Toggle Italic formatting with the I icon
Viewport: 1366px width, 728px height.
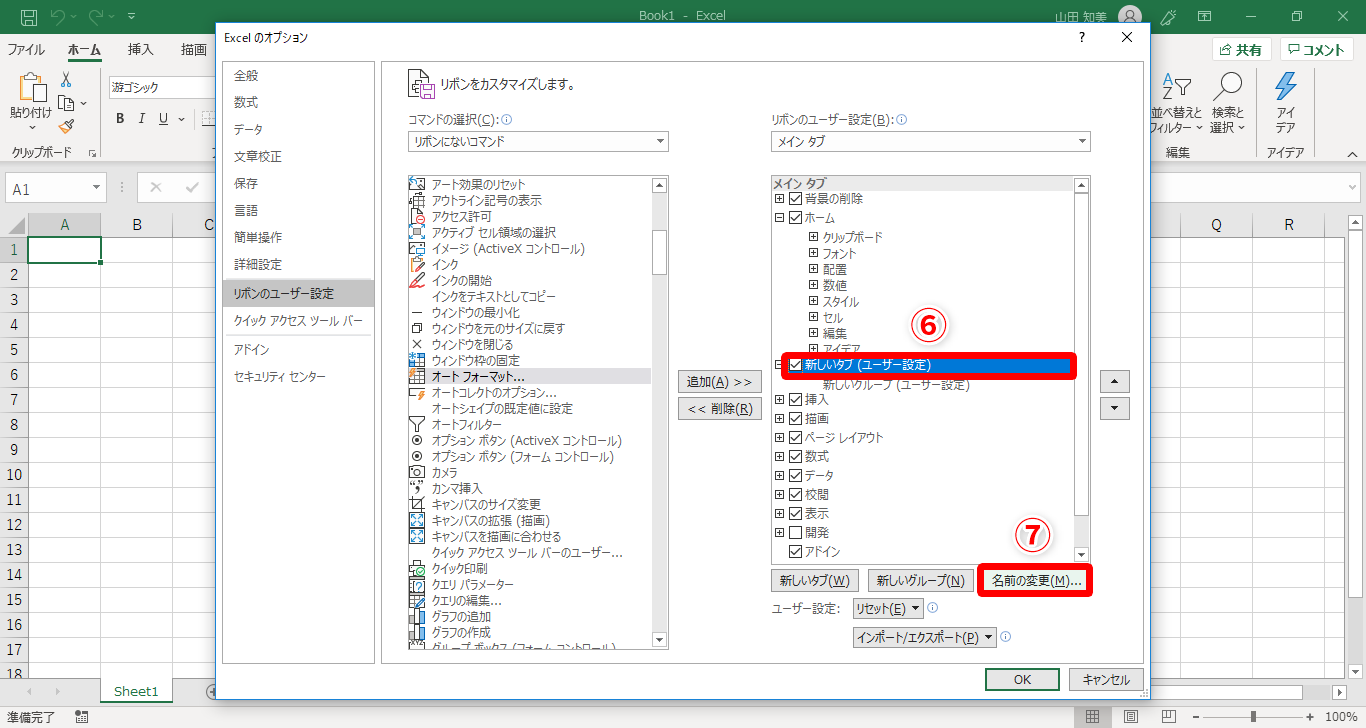(x=142, y=119)
